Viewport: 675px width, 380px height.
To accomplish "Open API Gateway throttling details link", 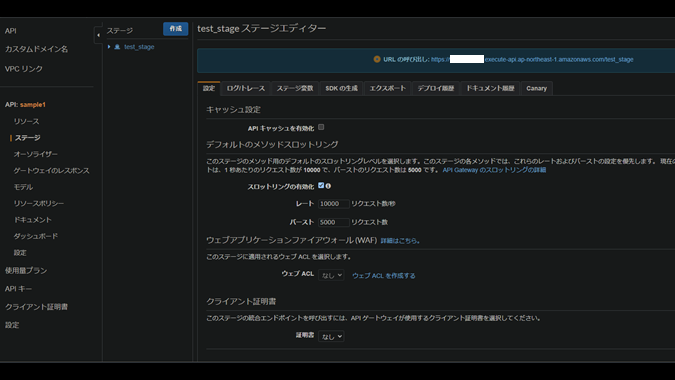I will click(494, 170).
